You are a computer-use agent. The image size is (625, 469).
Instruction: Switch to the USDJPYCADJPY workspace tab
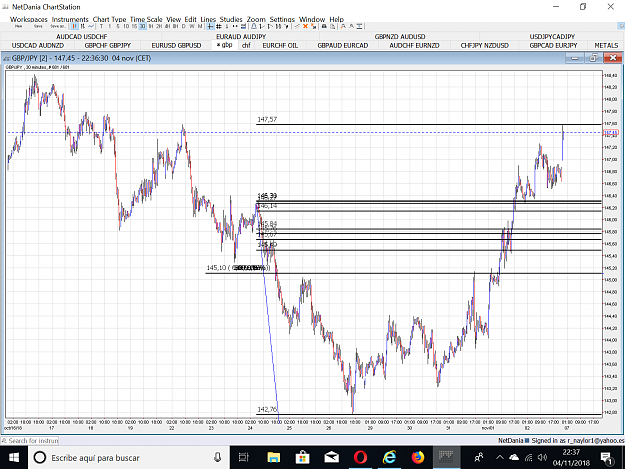552,37
